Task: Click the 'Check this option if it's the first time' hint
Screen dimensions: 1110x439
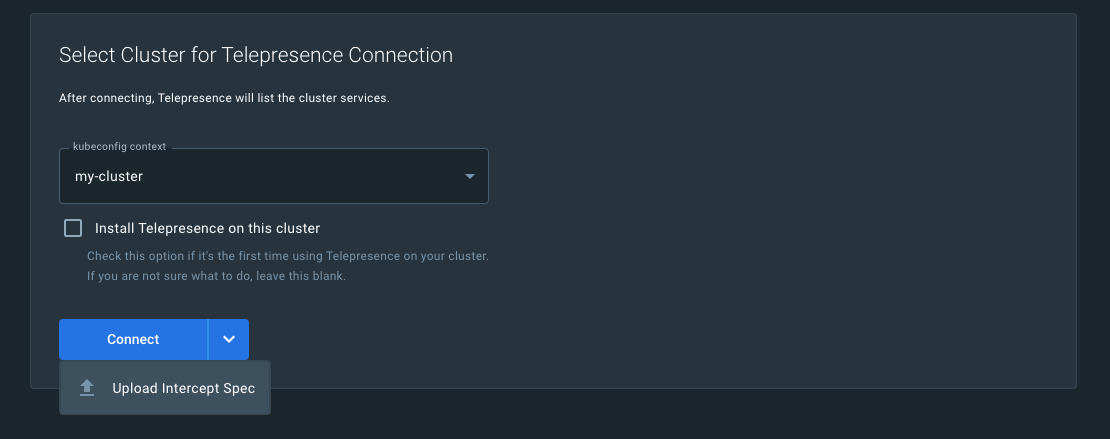Action: (x=287, y=256)
